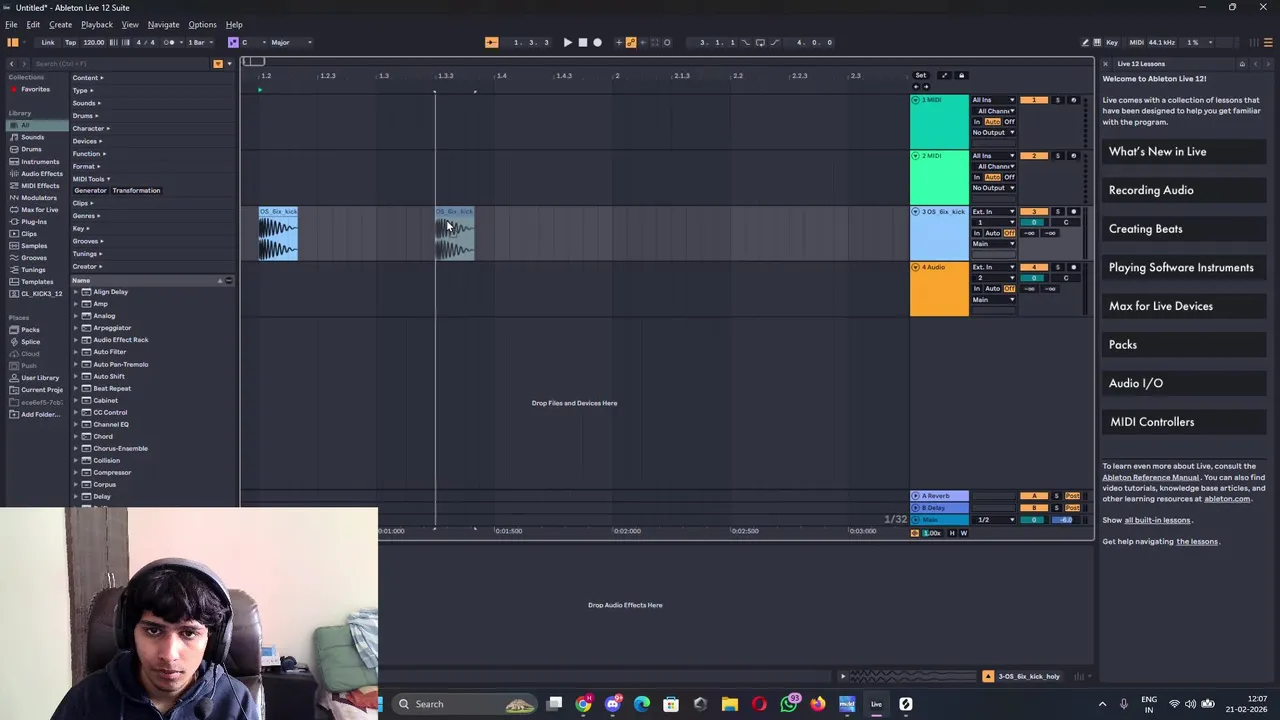The image size is (1280, 720).
Task: Toggle the arrangement Loop switch
Action: pos(760,42)
